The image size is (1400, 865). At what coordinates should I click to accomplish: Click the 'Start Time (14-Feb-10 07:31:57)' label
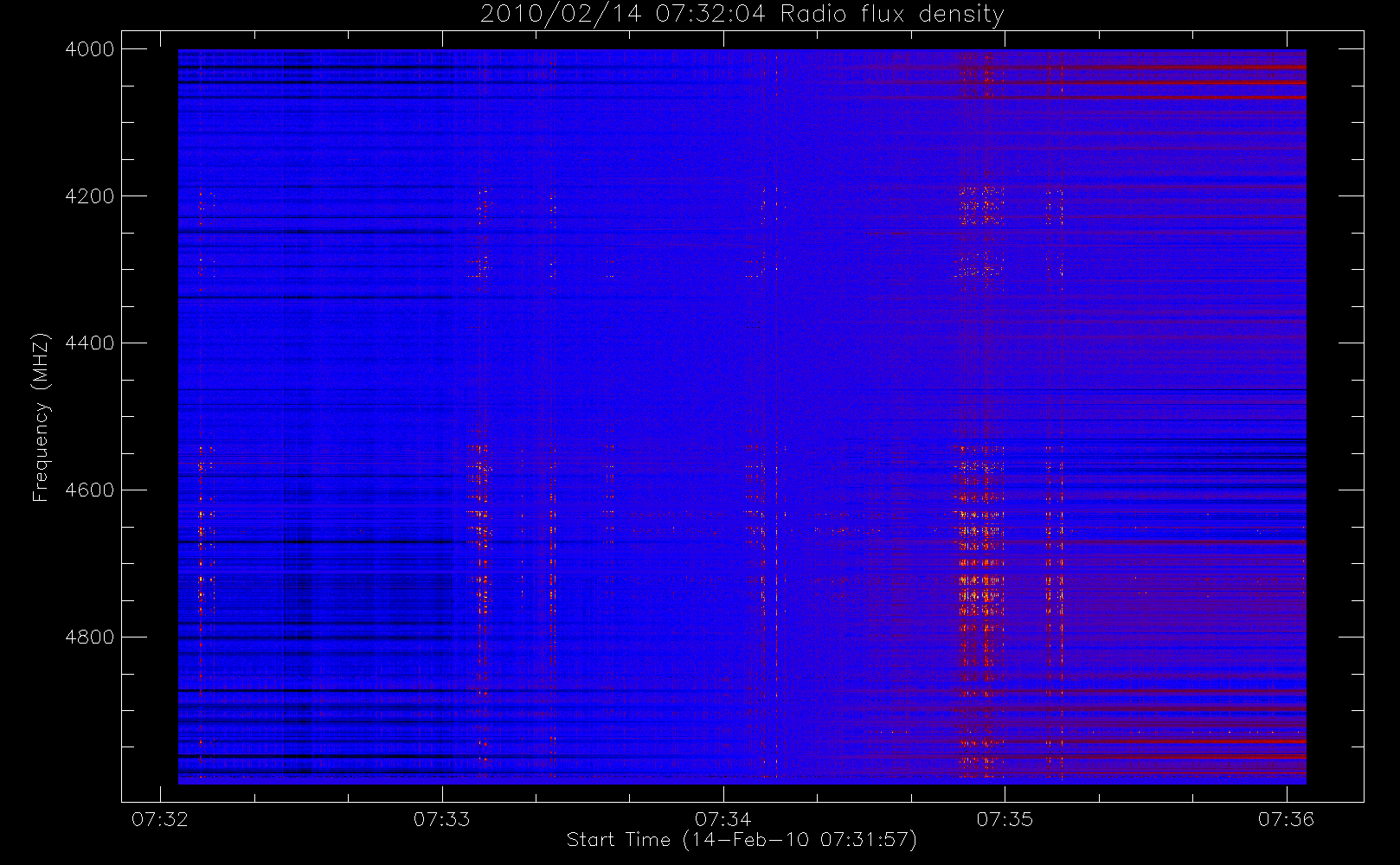742,840
